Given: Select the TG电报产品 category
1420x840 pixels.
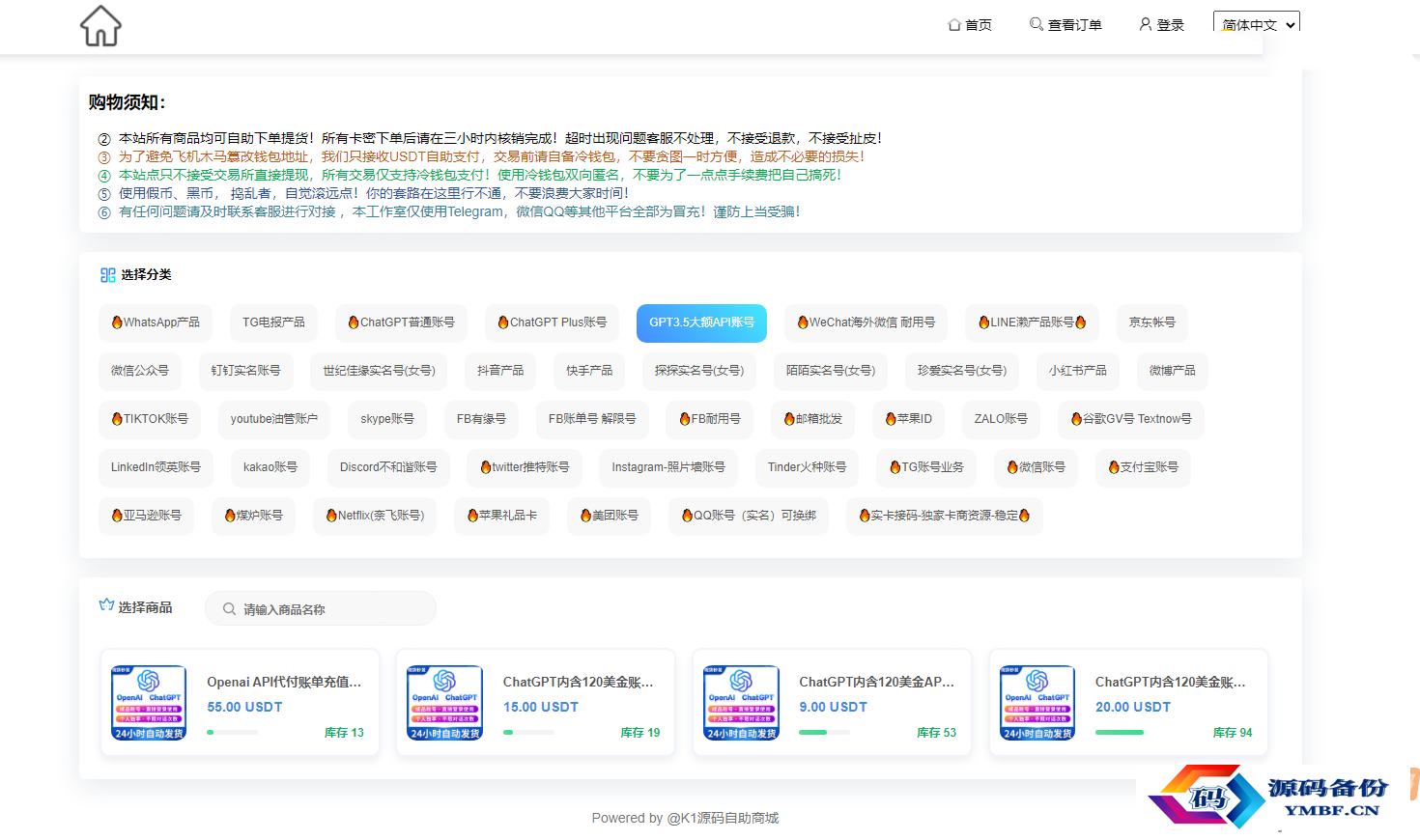Looking at the screenshot, I should pos(273,322).
